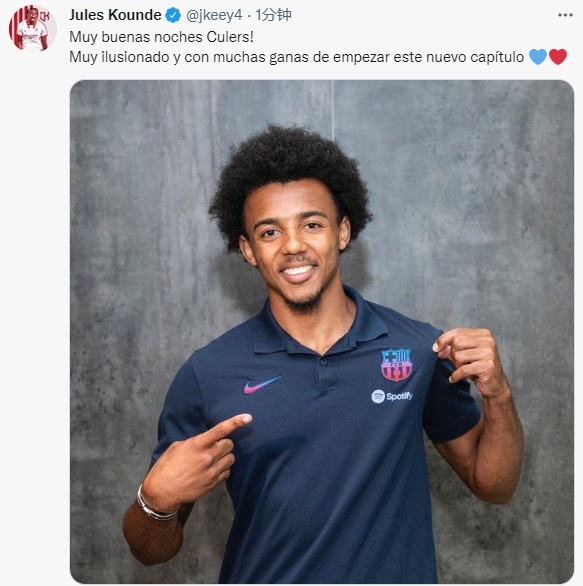Click the polo shirt collar button
The width and height of the screenshot is (583, 586).
click(323, 361)
